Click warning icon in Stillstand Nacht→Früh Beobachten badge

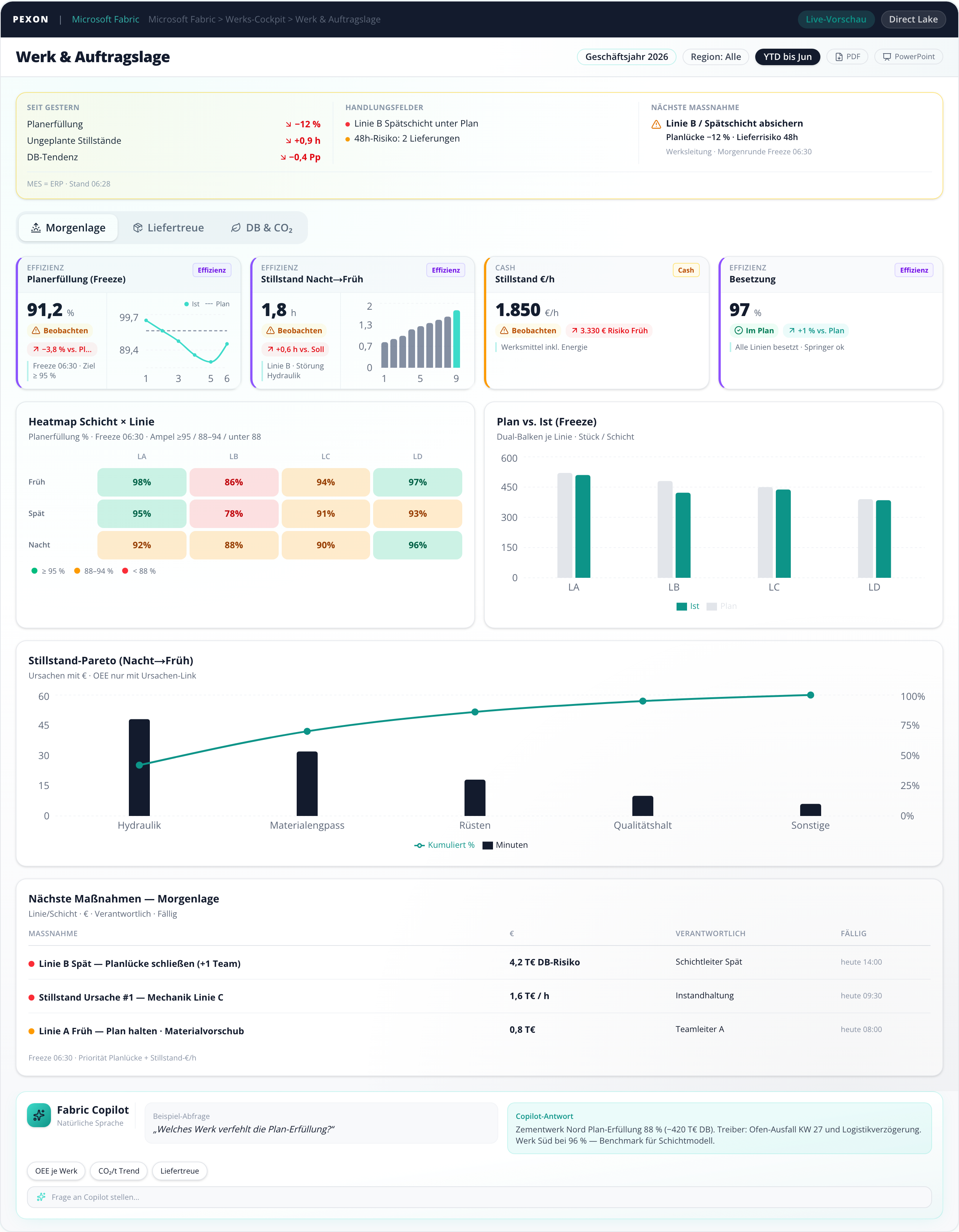tap(270, 331)
